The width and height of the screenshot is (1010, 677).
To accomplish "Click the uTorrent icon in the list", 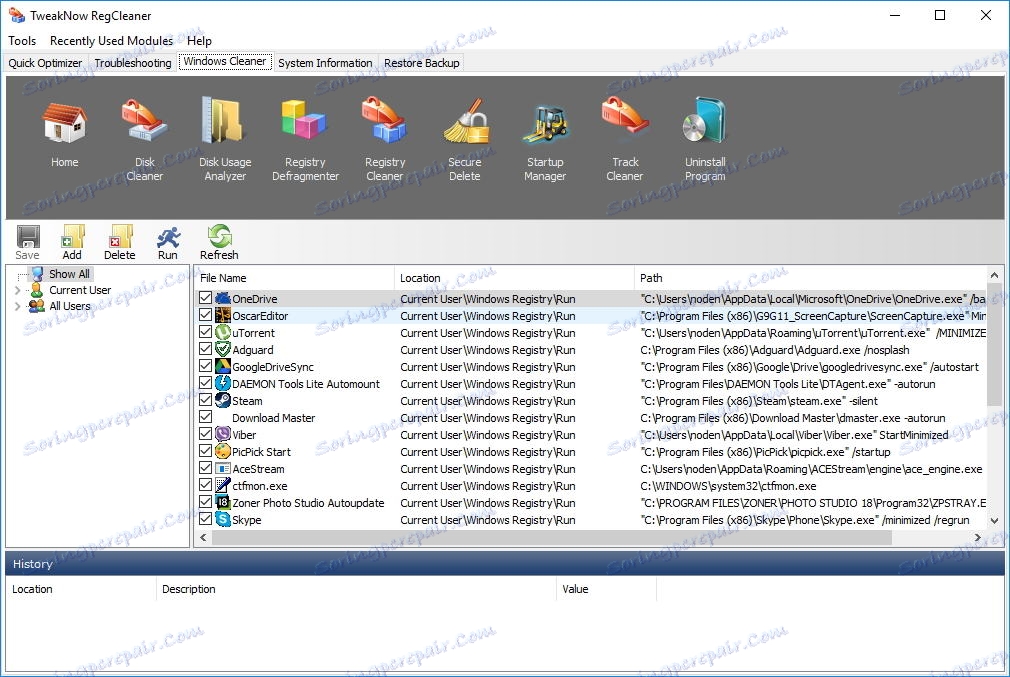I will [223, 332].
